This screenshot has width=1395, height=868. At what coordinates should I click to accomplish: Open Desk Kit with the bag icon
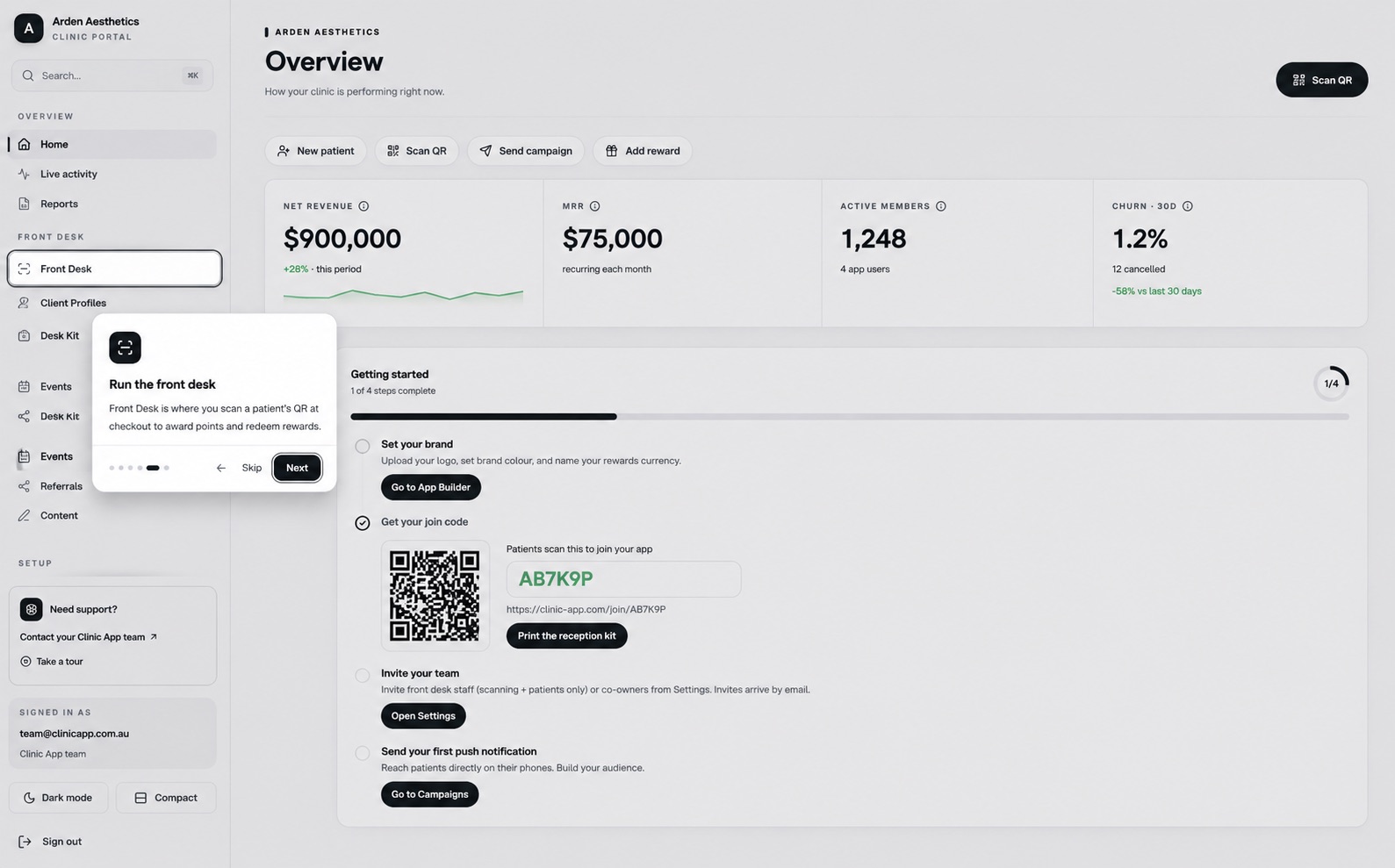point(25,335)
